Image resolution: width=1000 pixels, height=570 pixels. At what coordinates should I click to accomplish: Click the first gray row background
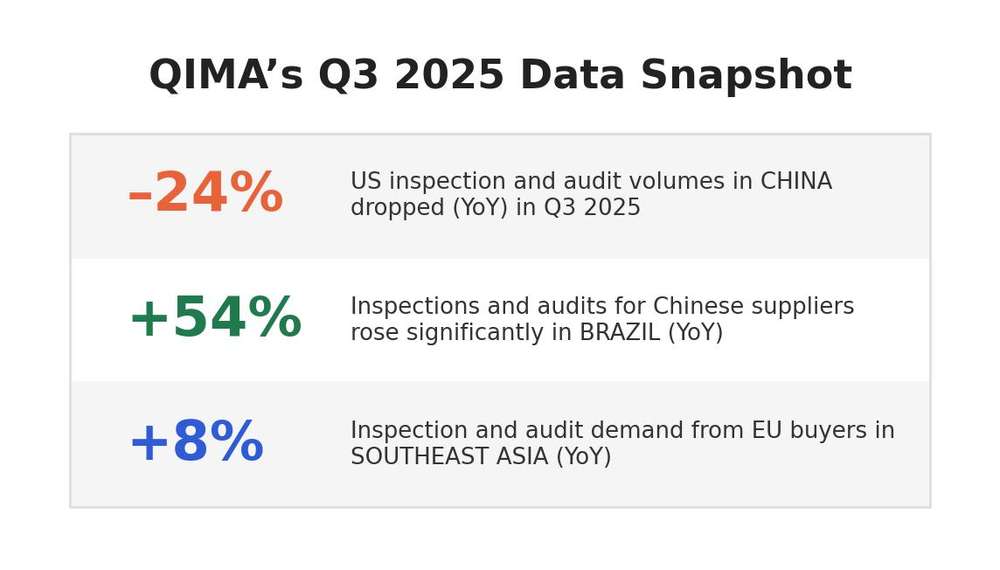click(500, 196)
